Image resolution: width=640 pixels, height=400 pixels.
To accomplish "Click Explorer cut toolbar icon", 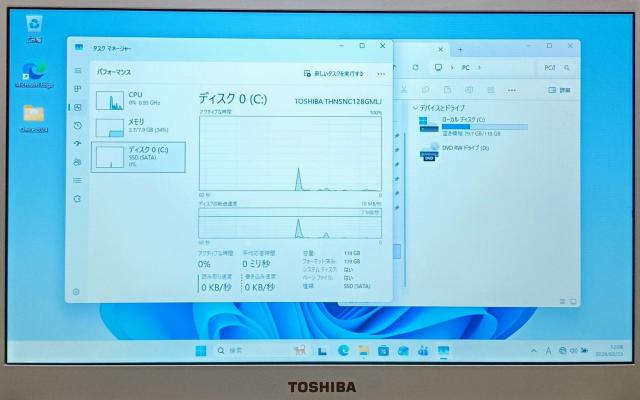I will 404,90.
